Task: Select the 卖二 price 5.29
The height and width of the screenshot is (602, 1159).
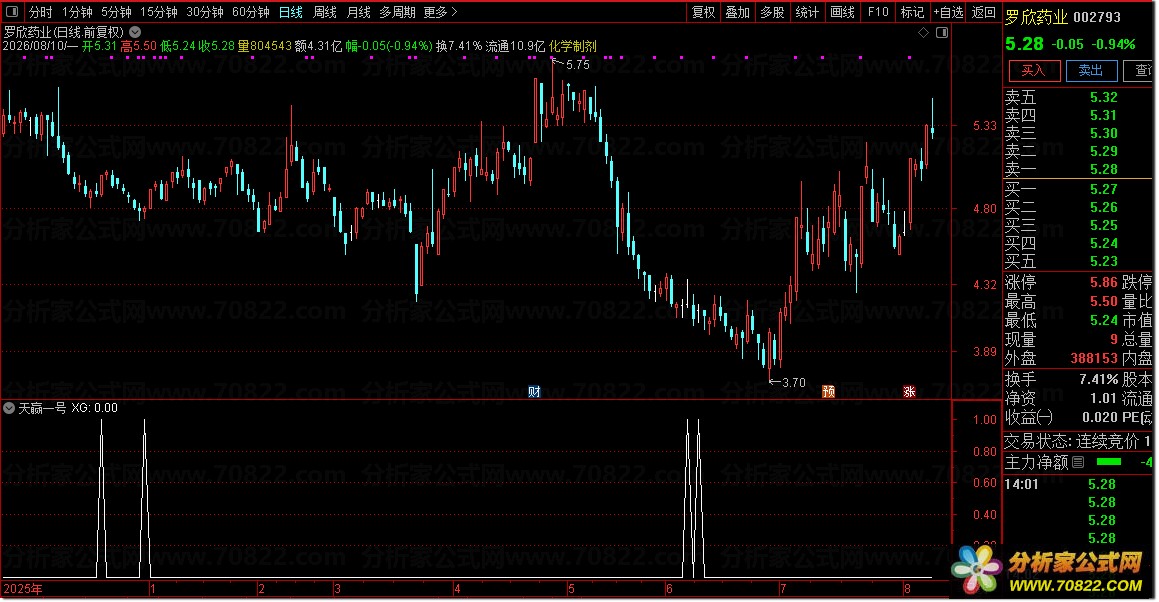Action: click(1104, 151)
